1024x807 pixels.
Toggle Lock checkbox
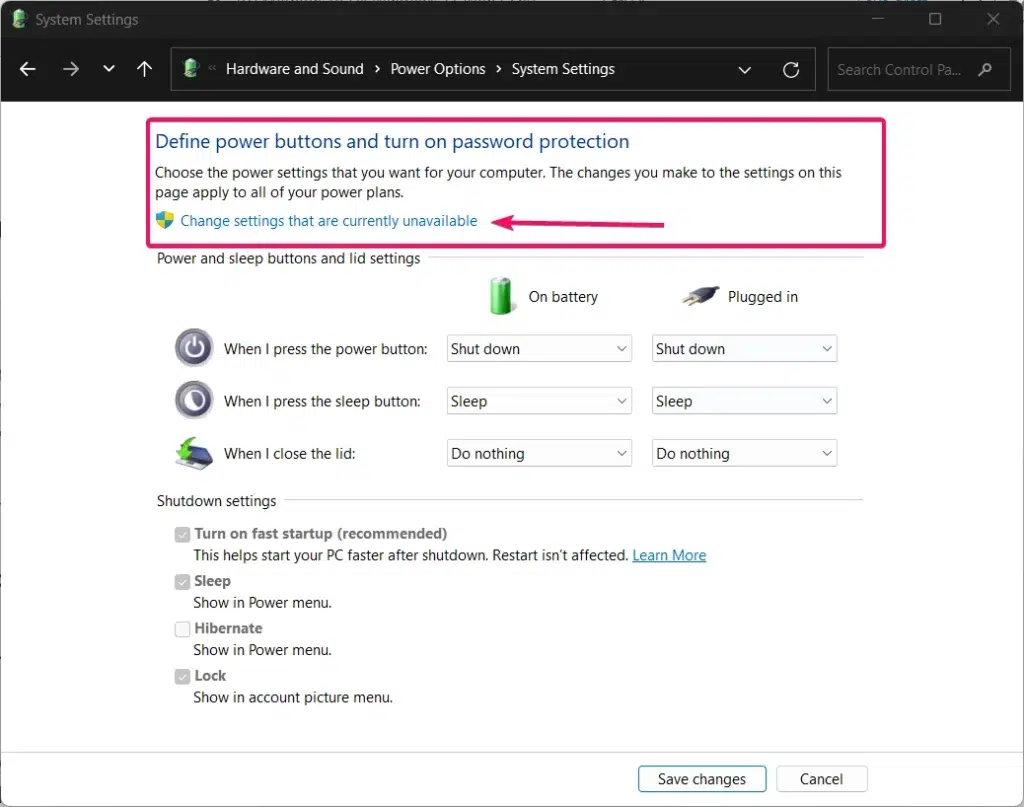click(x=182, y=676)
